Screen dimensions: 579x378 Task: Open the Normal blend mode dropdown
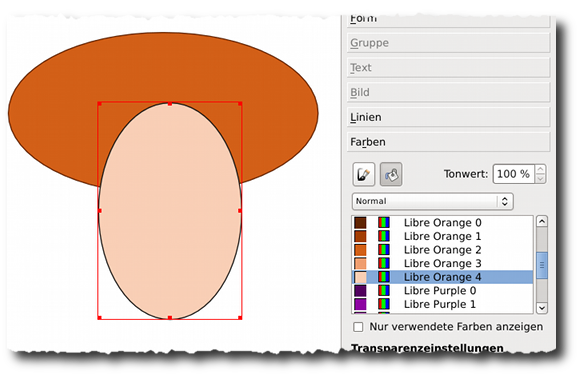click(x=432, y=201)
